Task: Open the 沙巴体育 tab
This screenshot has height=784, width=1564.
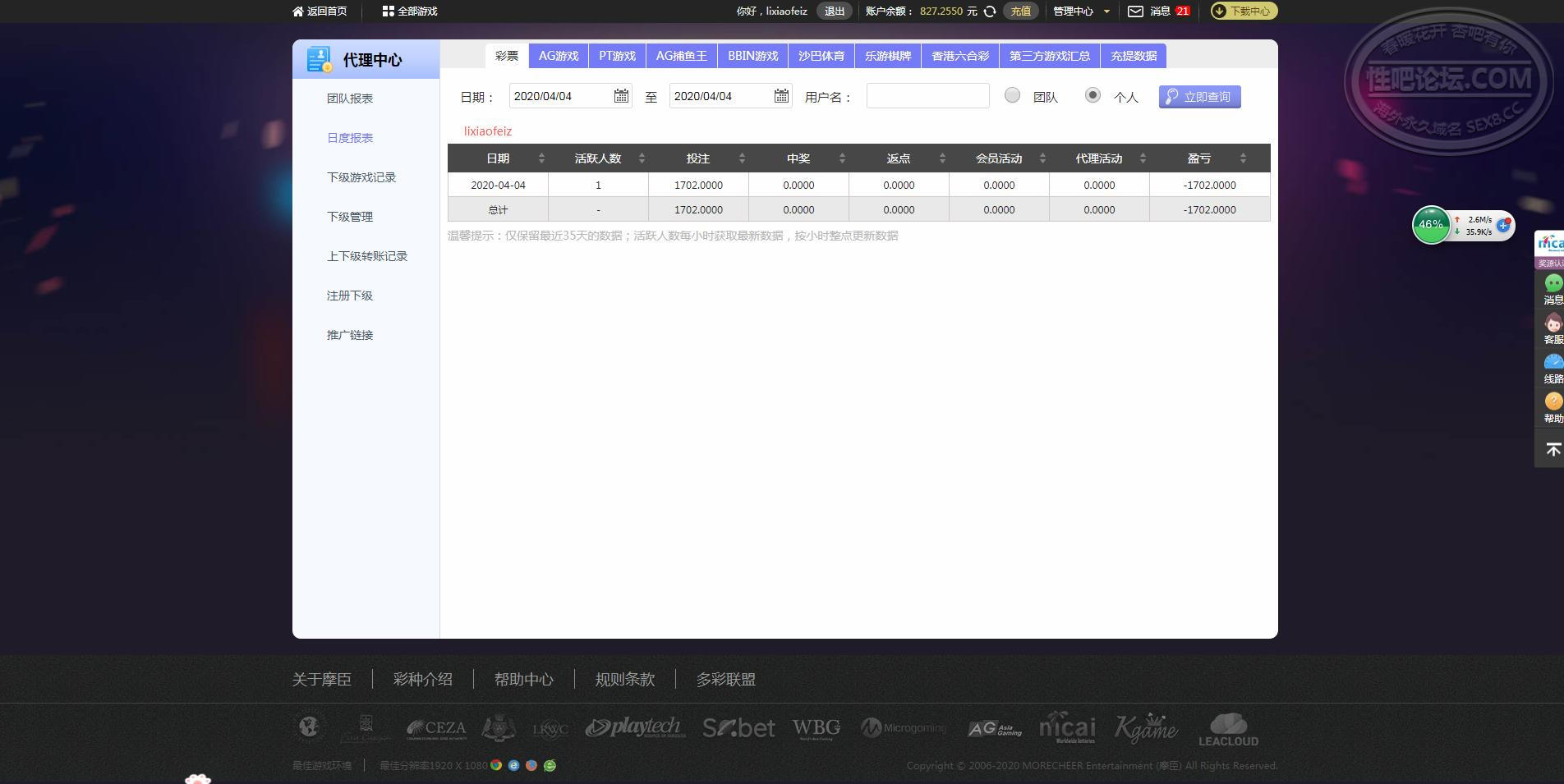Action: 821,56
